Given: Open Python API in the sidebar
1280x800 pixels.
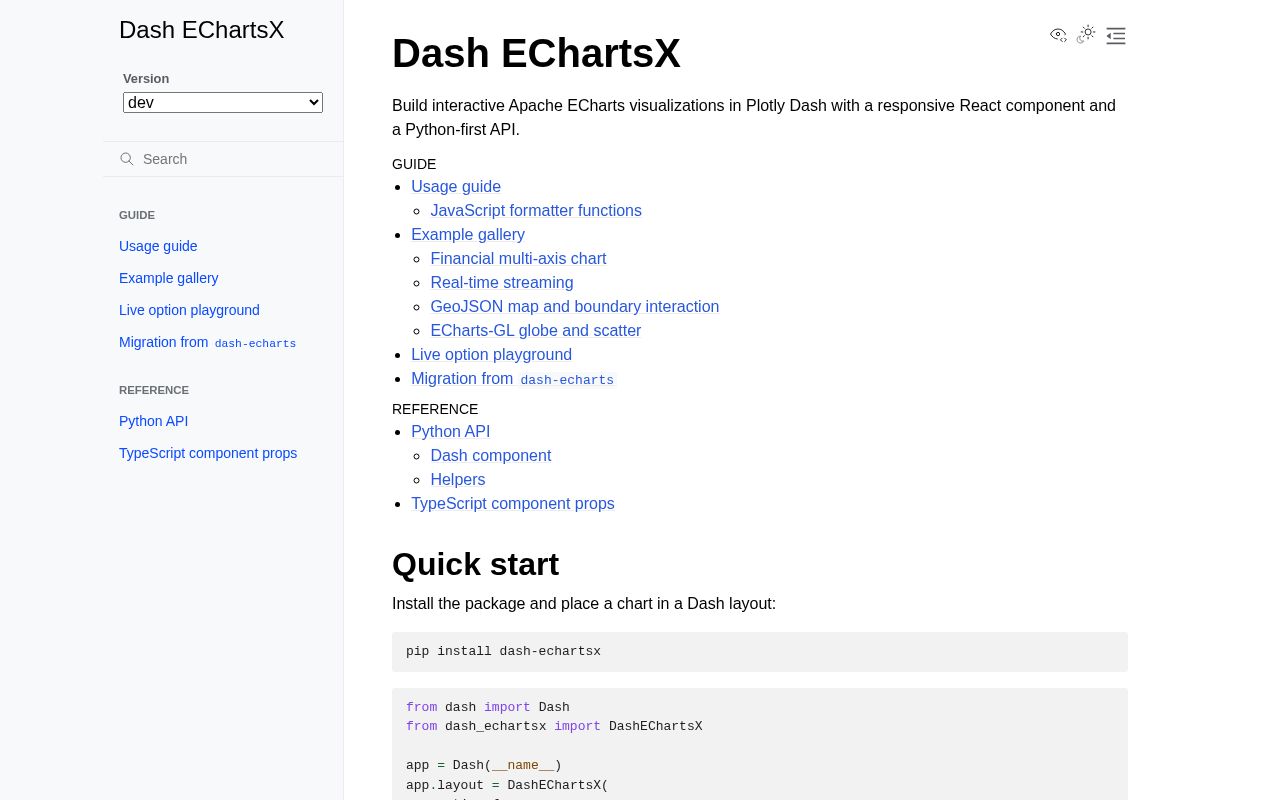Looking at the screenshot, I should tap(153, 421).
